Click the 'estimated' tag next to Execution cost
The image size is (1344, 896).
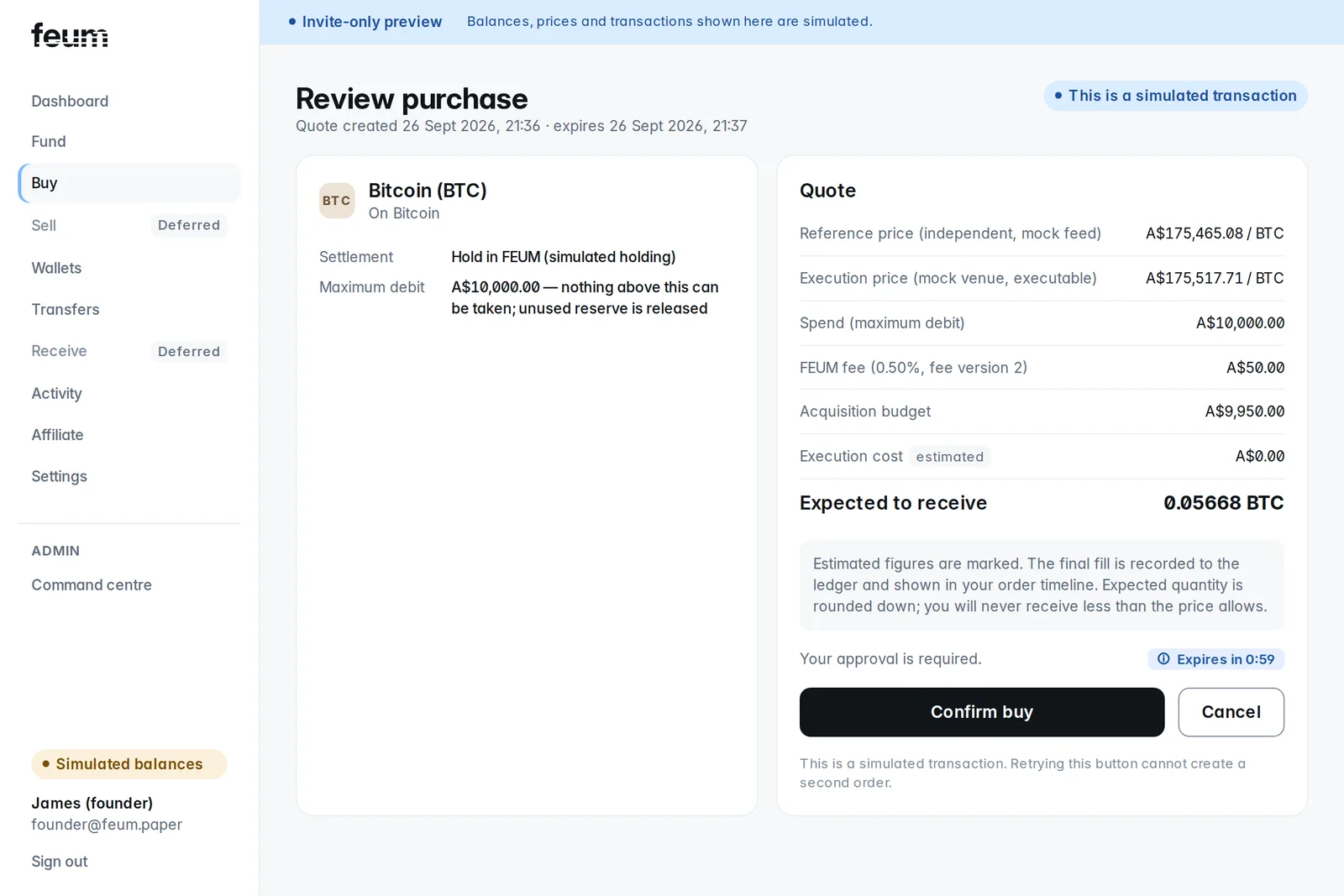click(x=950, y=457)
